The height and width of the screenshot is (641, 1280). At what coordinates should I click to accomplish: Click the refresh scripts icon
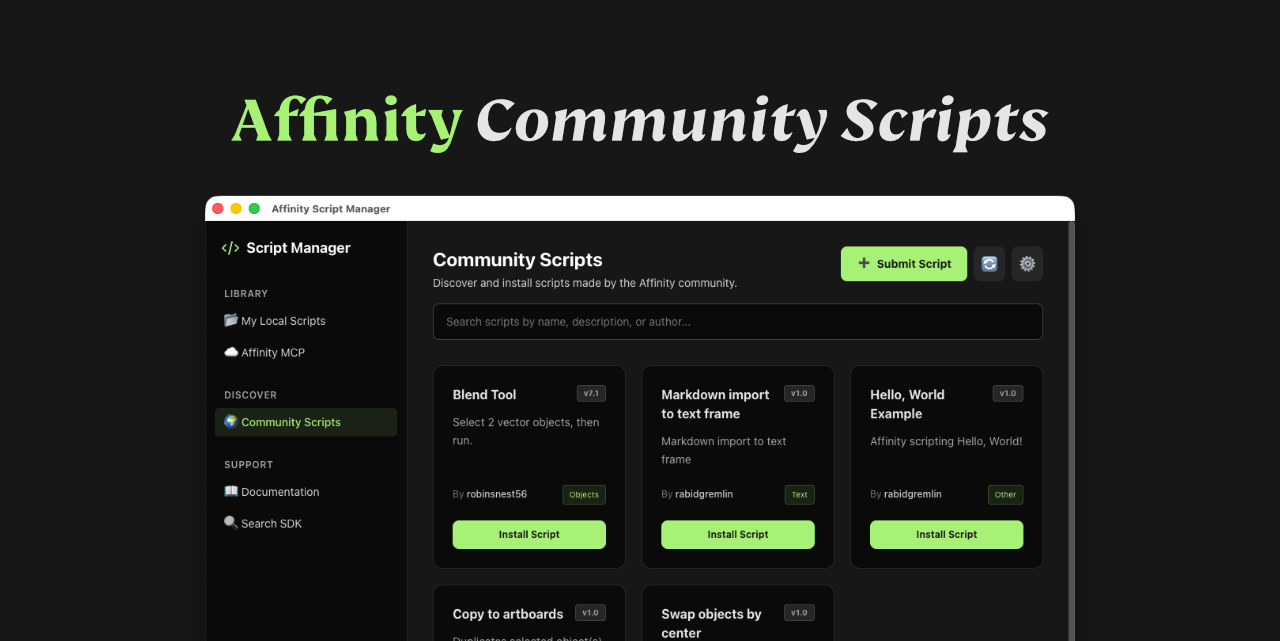pos(989,263)
